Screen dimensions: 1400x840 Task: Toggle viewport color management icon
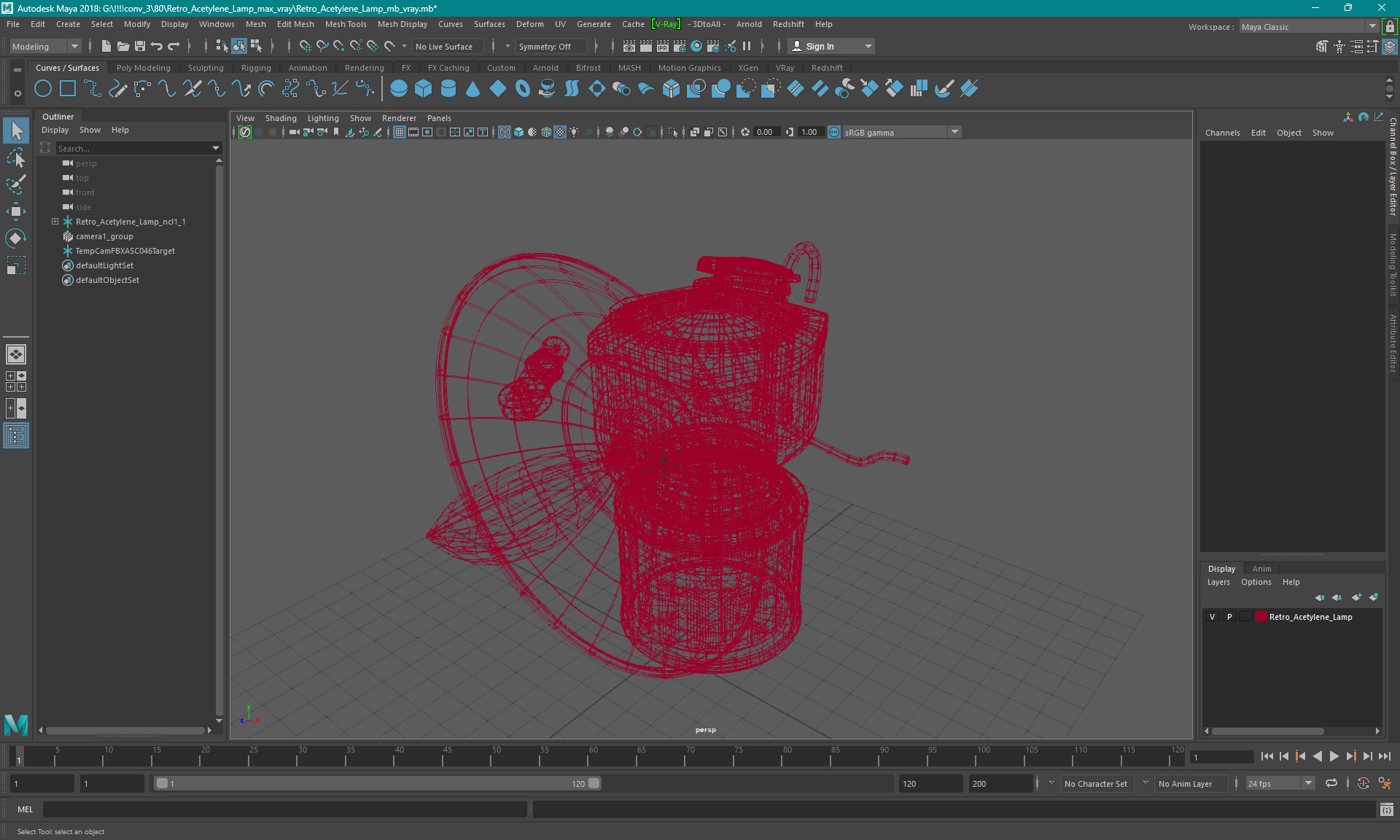834,132
